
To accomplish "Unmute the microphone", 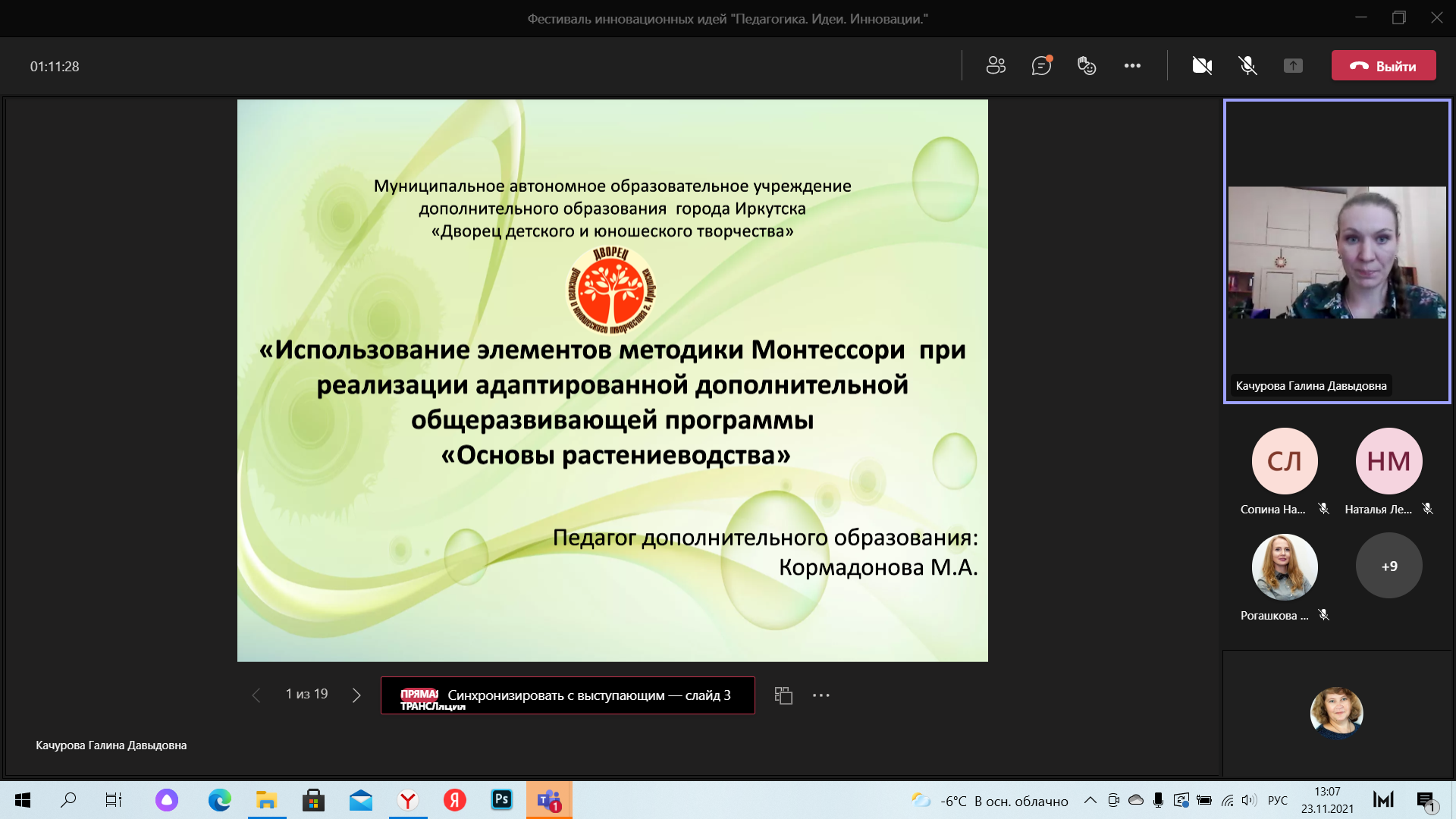I will coord(1247,66).
